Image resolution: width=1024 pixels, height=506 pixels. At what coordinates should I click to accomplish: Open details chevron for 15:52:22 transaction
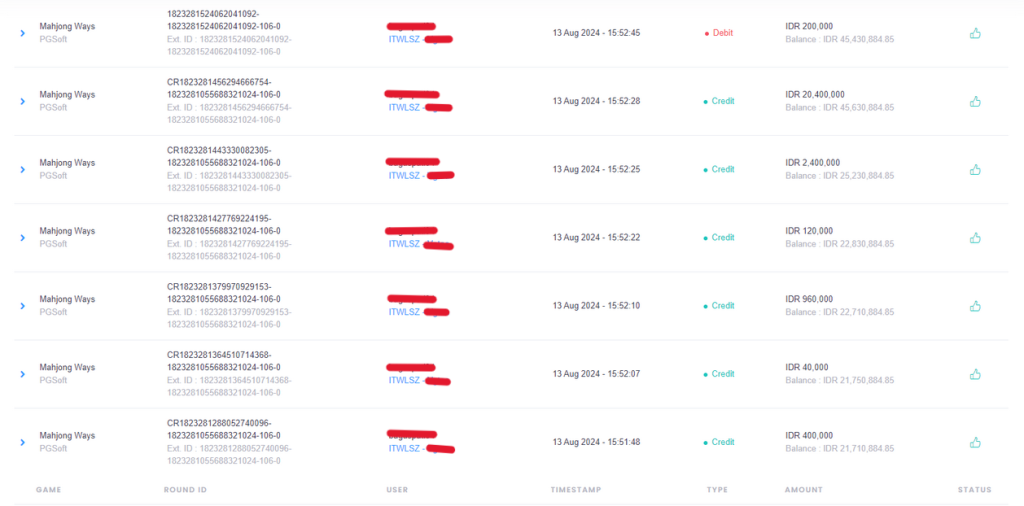(22, 238)
